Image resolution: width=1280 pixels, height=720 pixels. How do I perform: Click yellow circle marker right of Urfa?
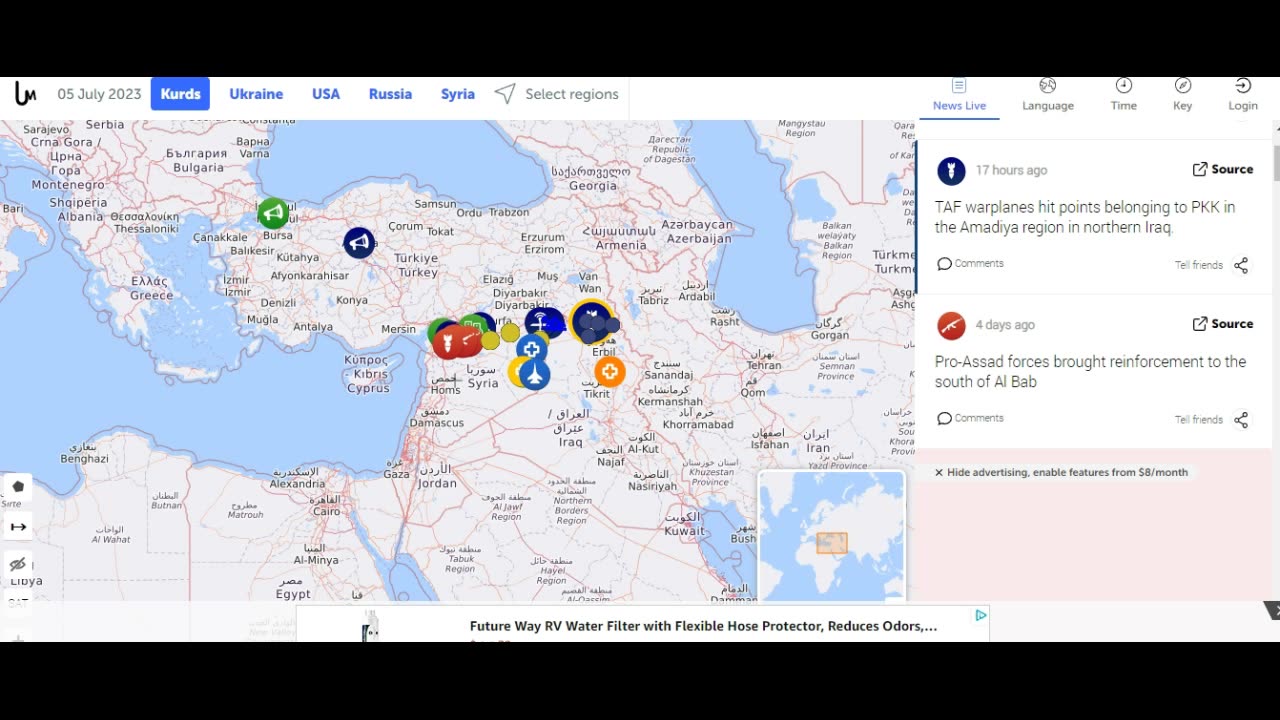coord(510,332)
